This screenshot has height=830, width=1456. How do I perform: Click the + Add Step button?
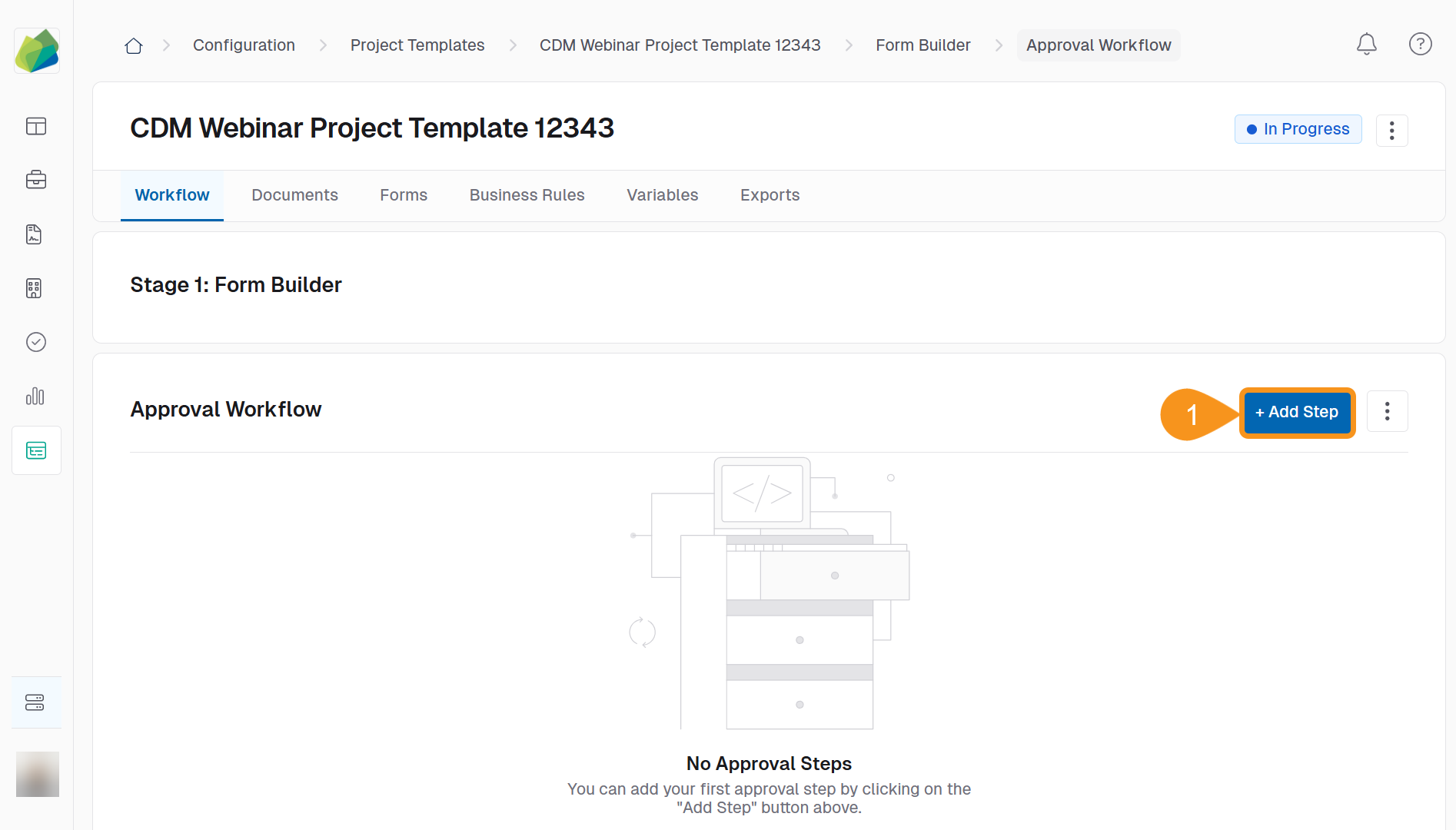point(1297,412)
